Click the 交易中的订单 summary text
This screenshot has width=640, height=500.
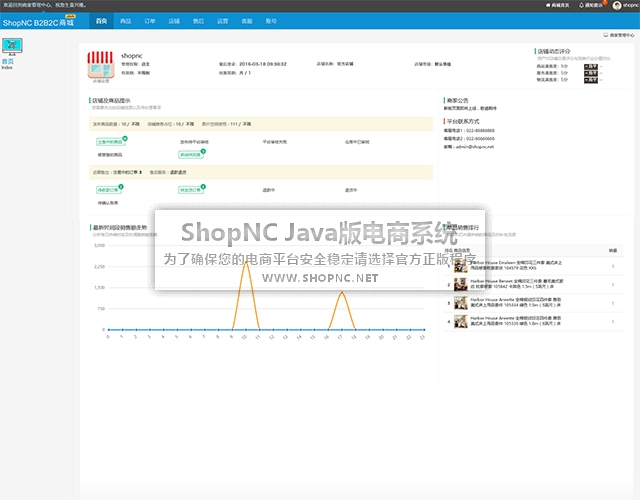(x=127, y=172)
